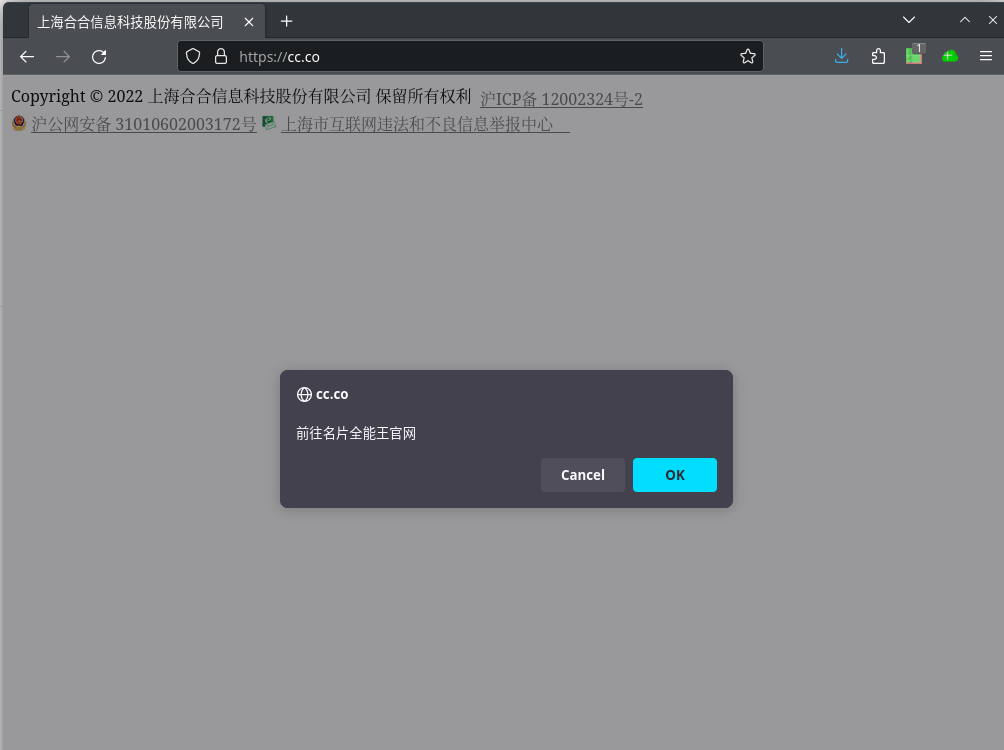Screen dimensions: 1004x750
Task: Open the 沪公网安备 31010602003172号 link
Action: (x=143, y=125)
